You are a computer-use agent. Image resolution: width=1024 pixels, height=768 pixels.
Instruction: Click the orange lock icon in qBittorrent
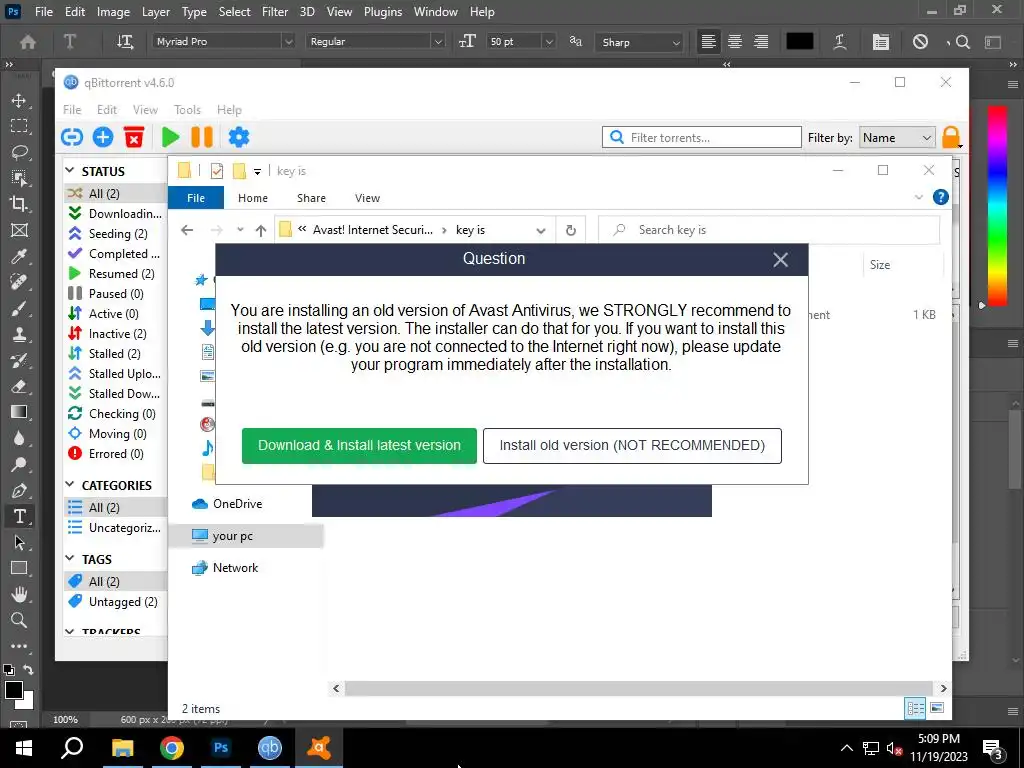(x=951, y=137)
